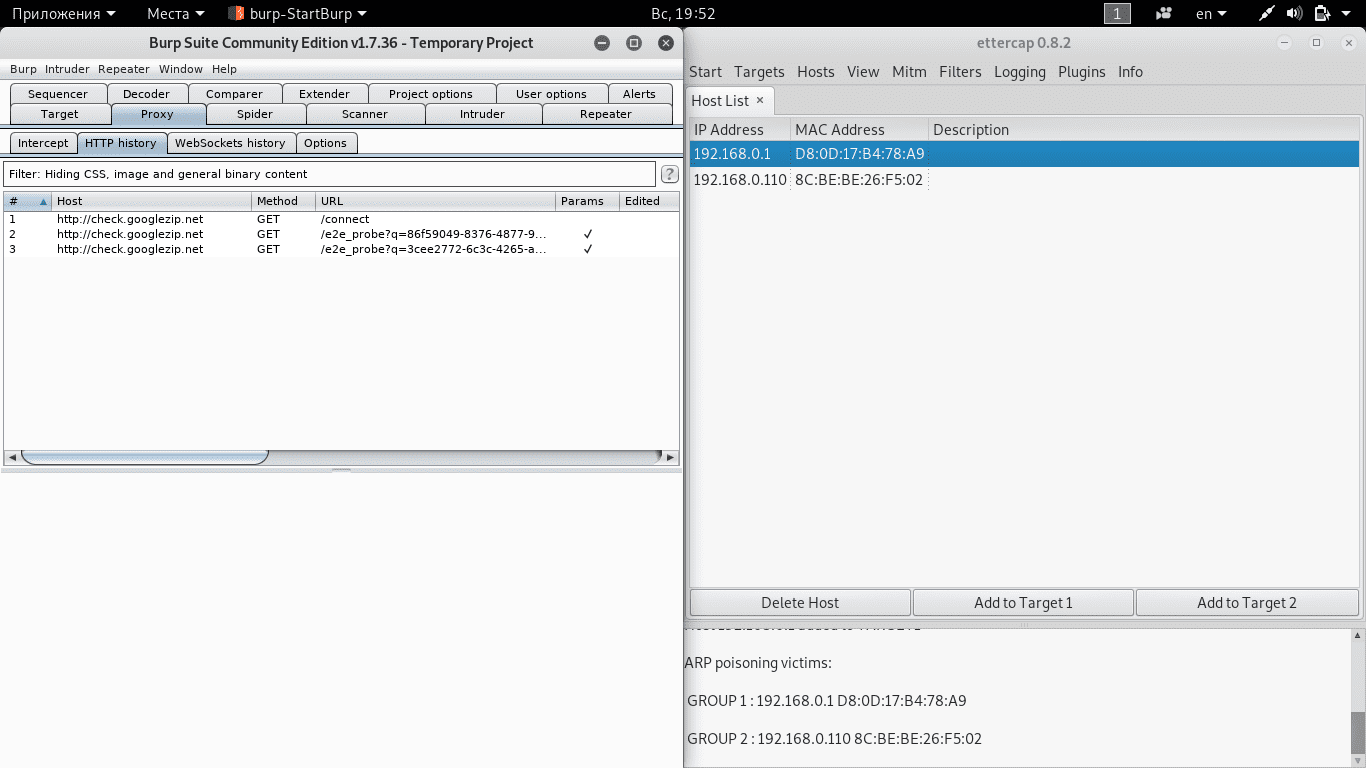Screen dimensions: 1366x768
Task: Open Burp's Repeater menu in menu bar
Action: click(124, 69)
